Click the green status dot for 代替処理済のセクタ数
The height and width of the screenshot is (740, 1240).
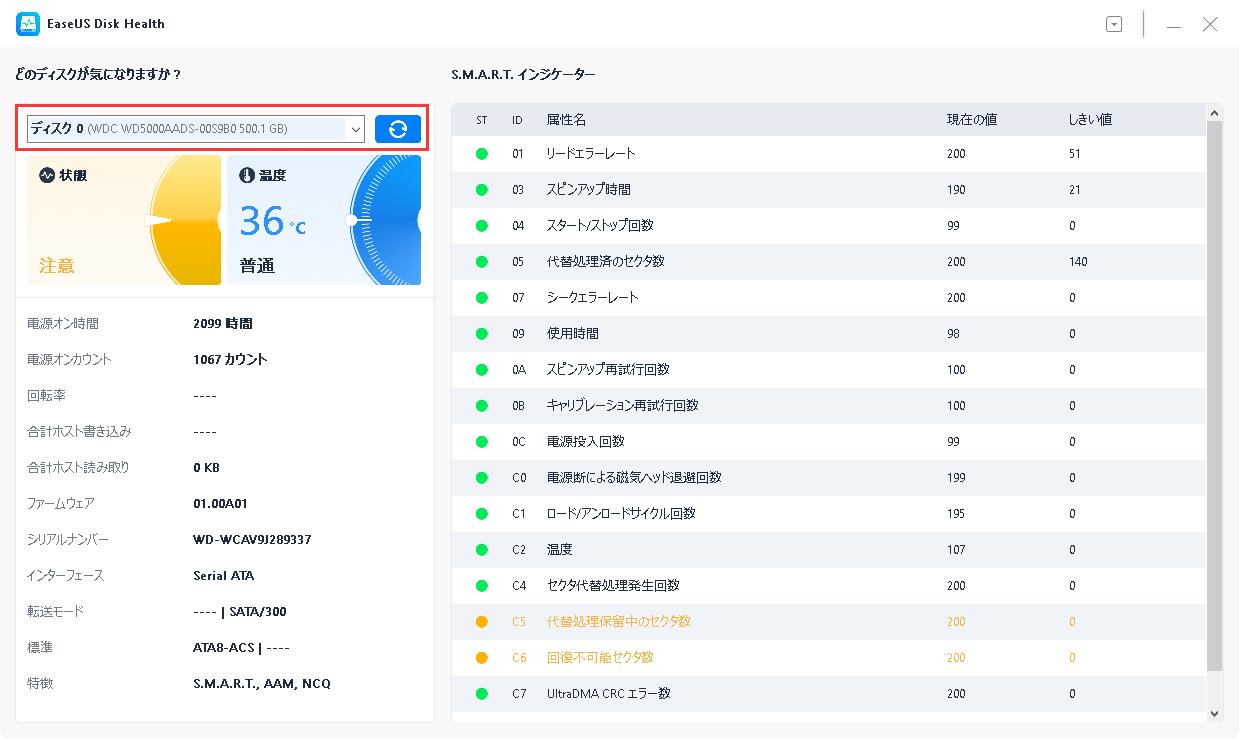tap(482, 262)
